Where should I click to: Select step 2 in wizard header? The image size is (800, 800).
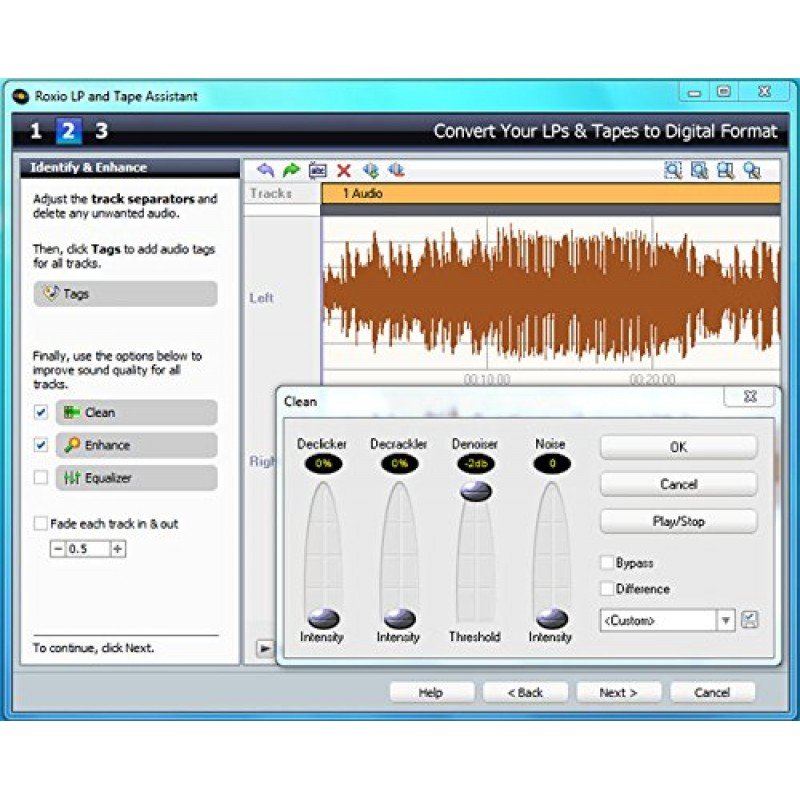tap(68, 131)
